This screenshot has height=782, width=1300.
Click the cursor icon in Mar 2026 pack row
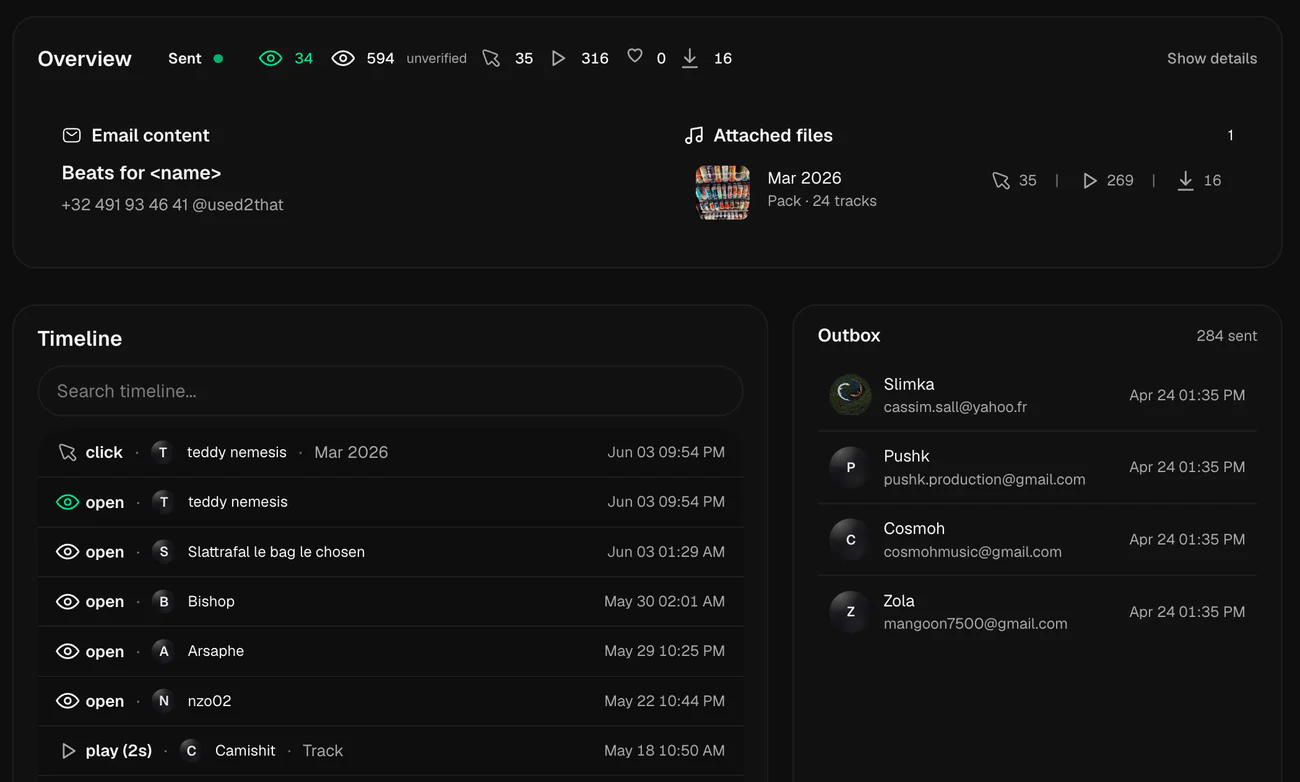[1001, 180]
